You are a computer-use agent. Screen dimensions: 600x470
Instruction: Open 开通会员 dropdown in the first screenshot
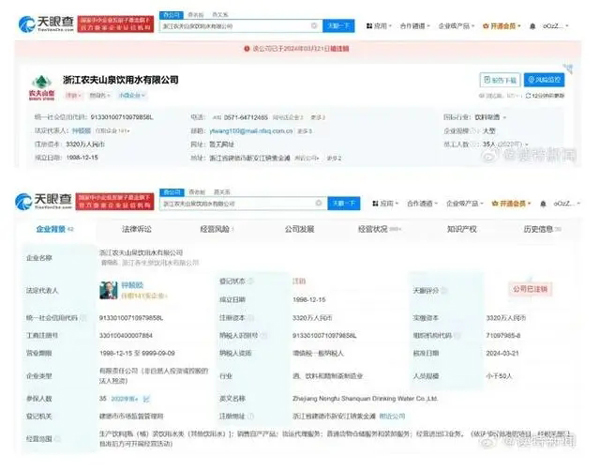click(502, 26)
